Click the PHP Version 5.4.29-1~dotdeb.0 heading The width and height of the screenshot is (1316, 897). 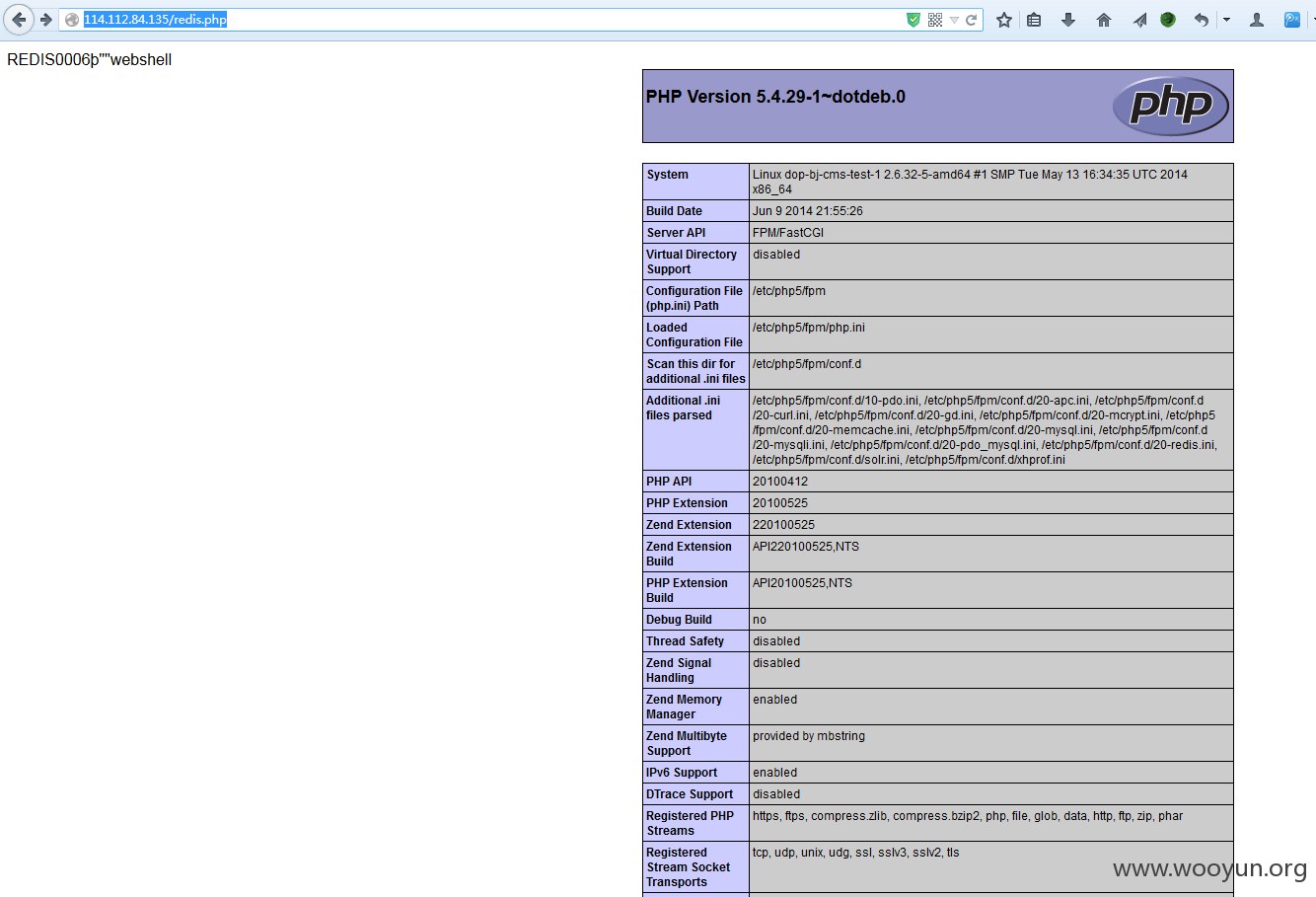click(x=775, y=97)
